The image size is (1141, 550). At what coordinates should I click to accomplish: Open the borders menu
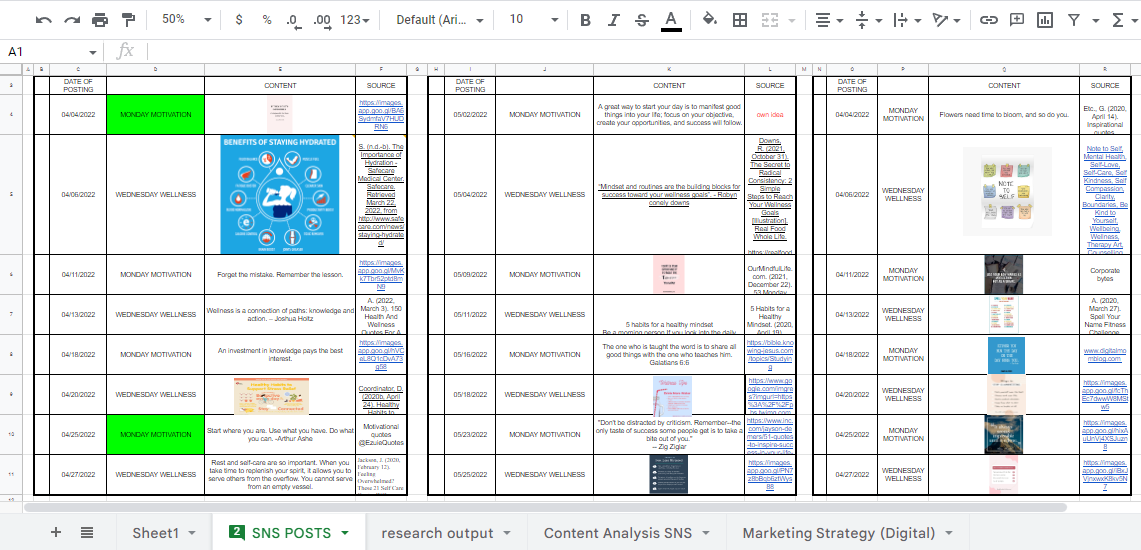pos(739,20)
